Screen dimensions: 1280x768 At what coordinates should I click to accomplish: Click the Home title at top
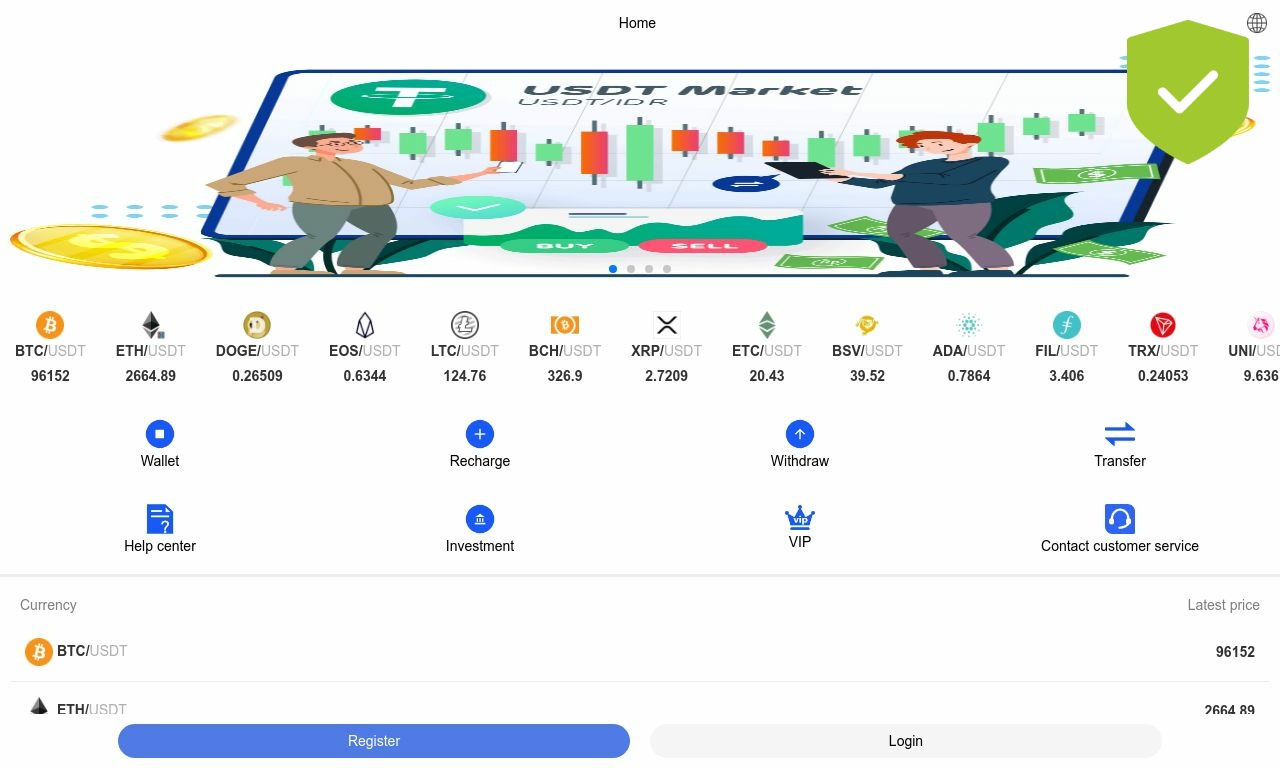[637, 23]
